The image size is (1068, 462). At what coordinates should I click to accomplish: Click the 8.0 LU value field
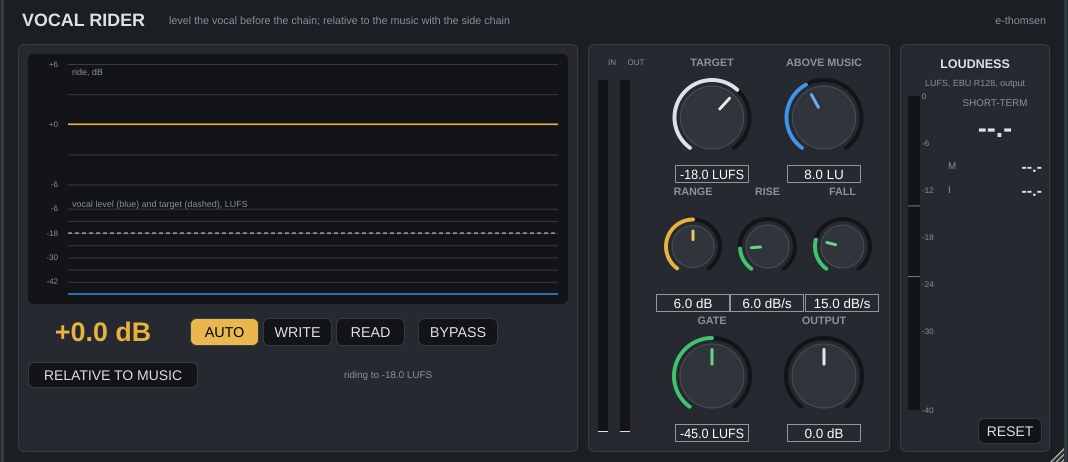tap(823, 174)
